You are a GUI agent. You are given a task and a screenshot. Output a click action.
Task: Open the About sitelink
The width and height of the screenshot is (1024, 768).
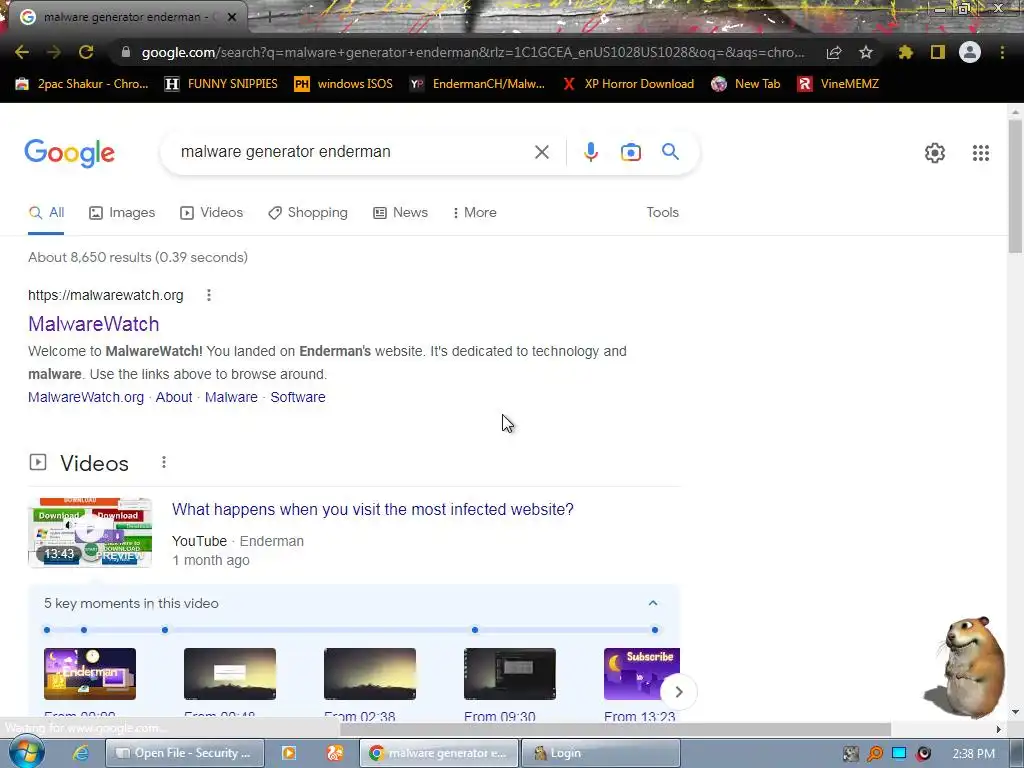(174, 397)
